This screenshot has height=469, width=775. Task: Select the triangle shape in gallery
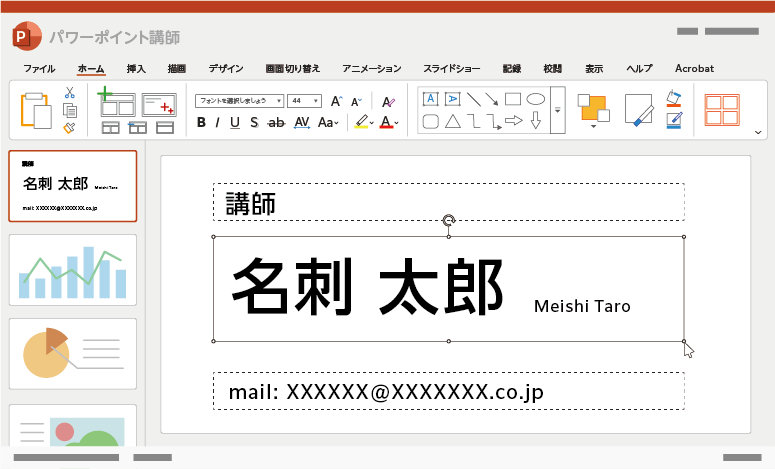[453, 122]
